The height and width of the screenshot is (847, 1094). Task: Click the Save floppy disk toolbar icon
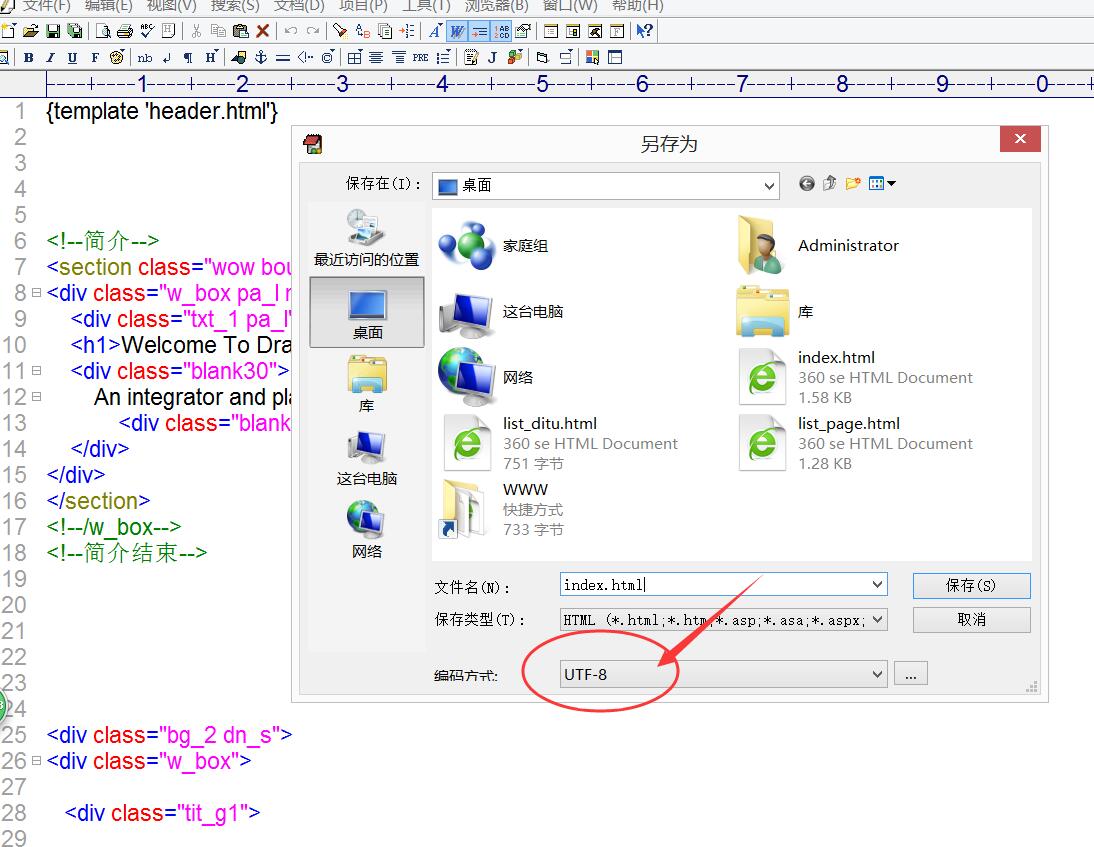coord(53,31)
